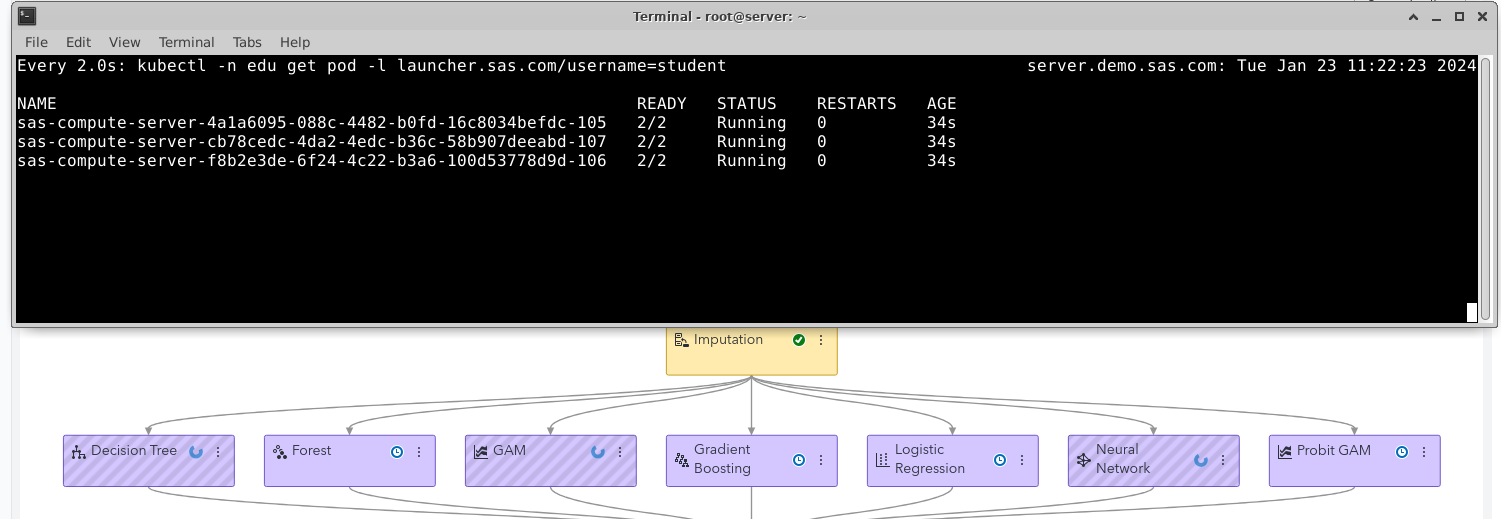Open the View menu in Terminal

124,42
